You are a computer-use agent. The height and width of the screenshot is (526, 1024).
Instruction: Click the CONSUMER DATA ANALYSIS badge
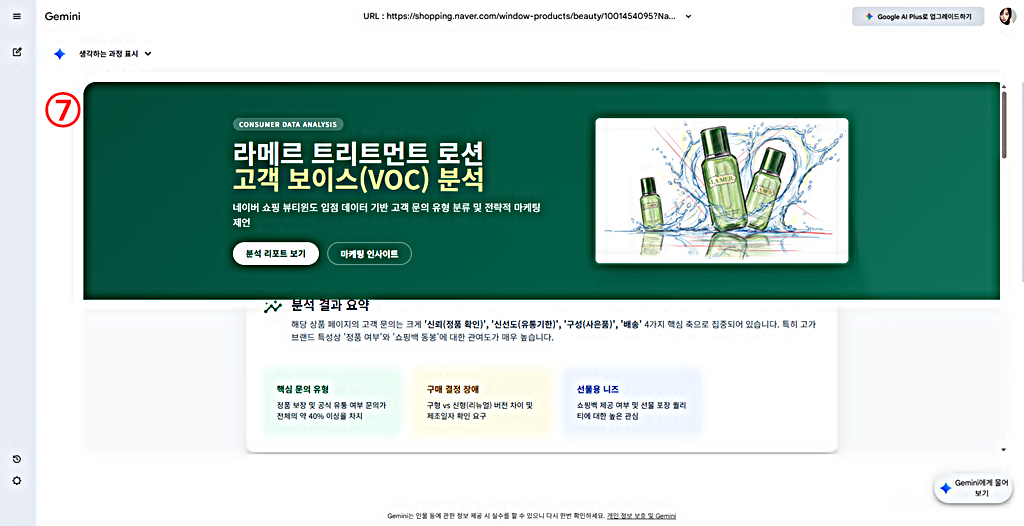[x=288, y=124]
